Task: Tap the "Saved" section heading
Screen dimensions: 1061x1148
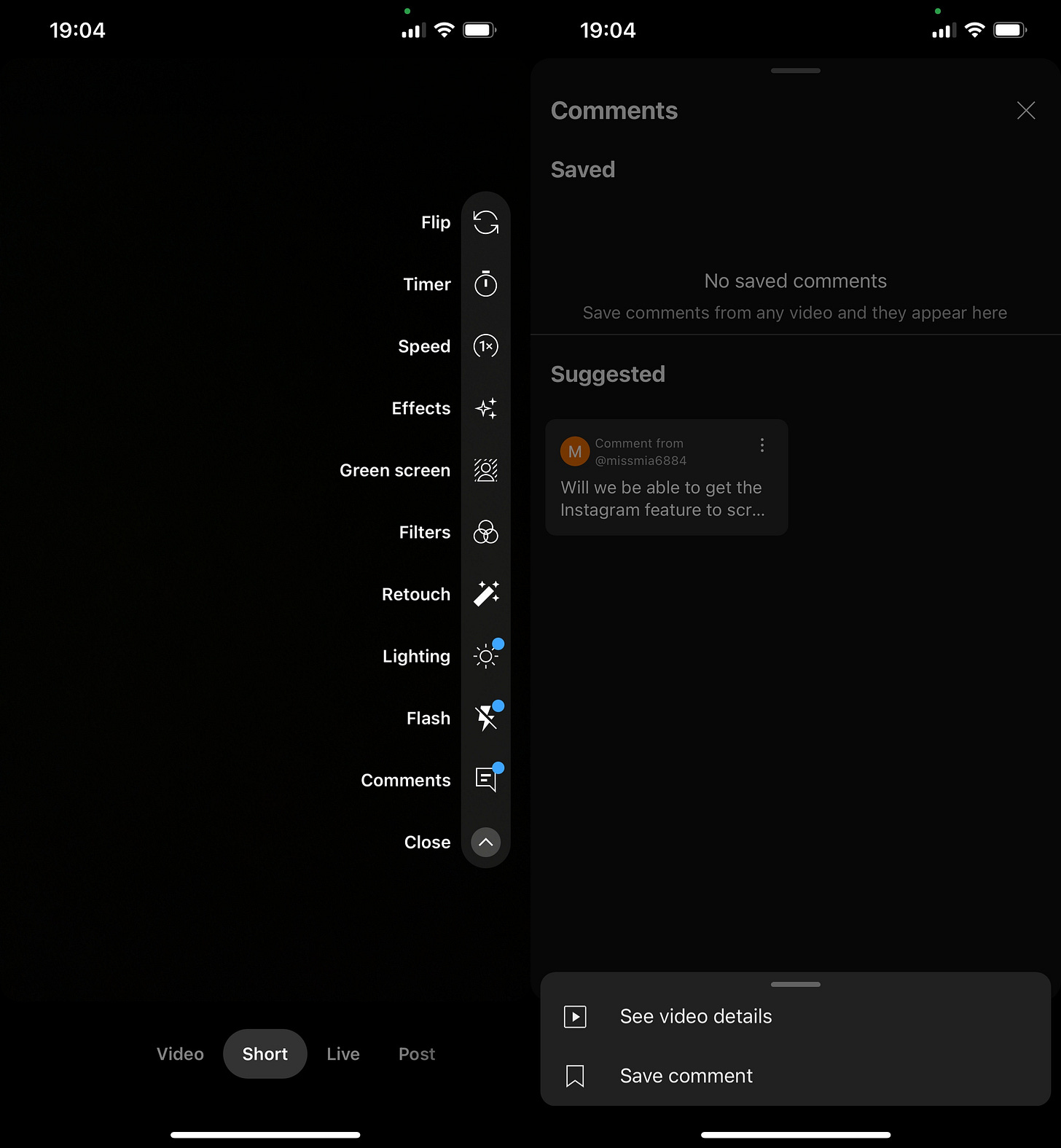Action: pos(583,170)
